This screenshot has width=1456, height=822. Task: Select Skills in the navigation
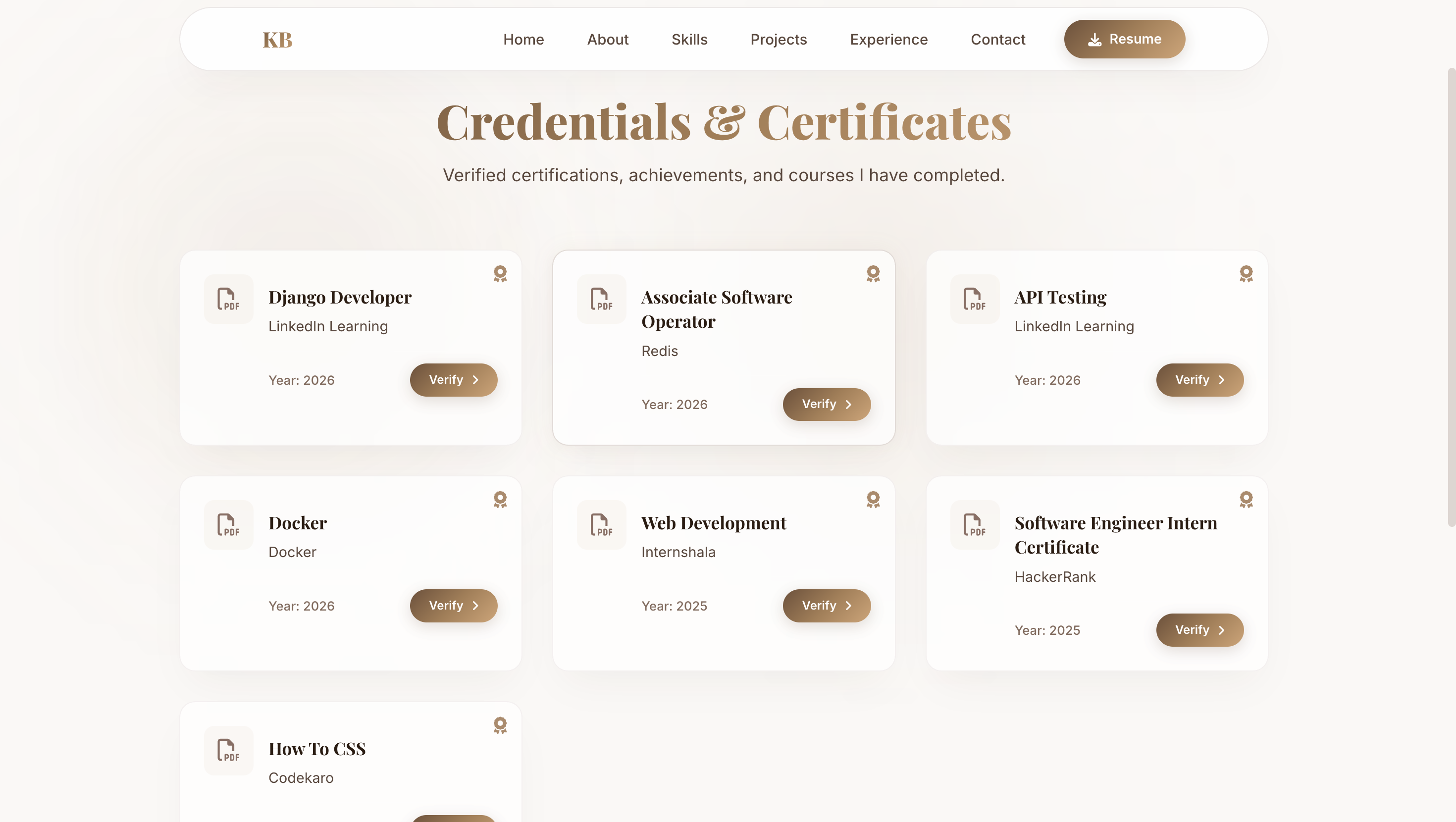(x=689, y=40)
